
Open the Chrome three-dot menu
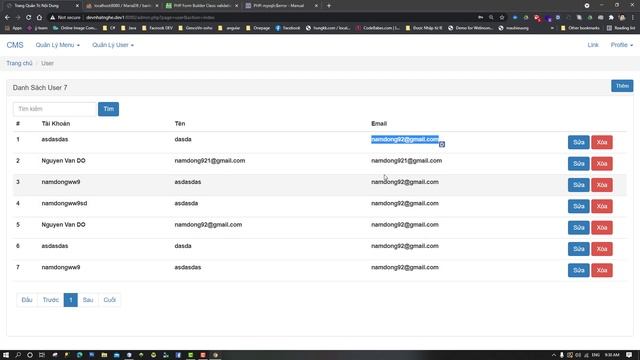(x=633, y=18)
